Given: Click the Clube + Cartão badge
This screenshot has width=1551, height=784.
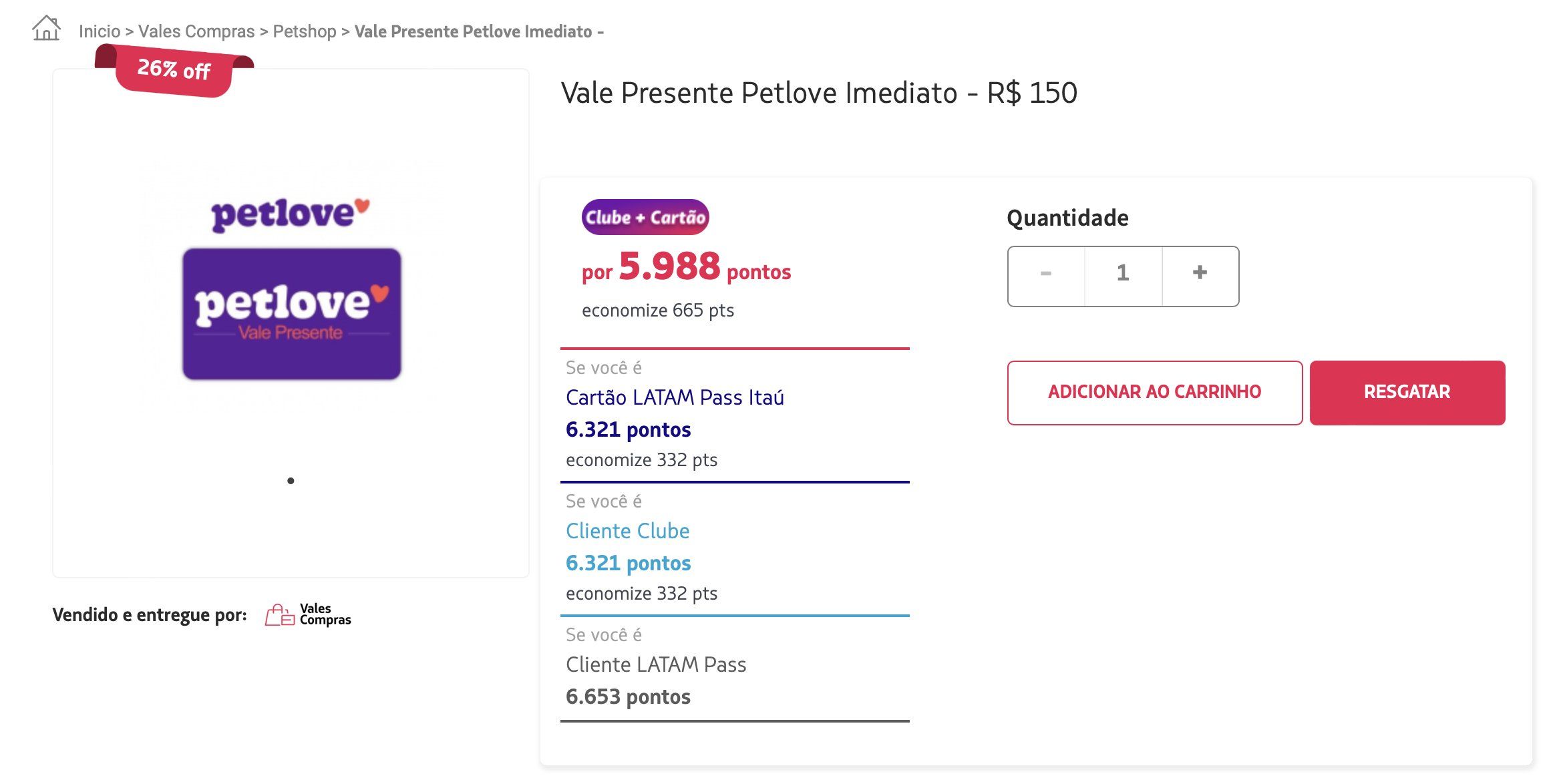Looking at the screenshot, I should pos(645,217).
